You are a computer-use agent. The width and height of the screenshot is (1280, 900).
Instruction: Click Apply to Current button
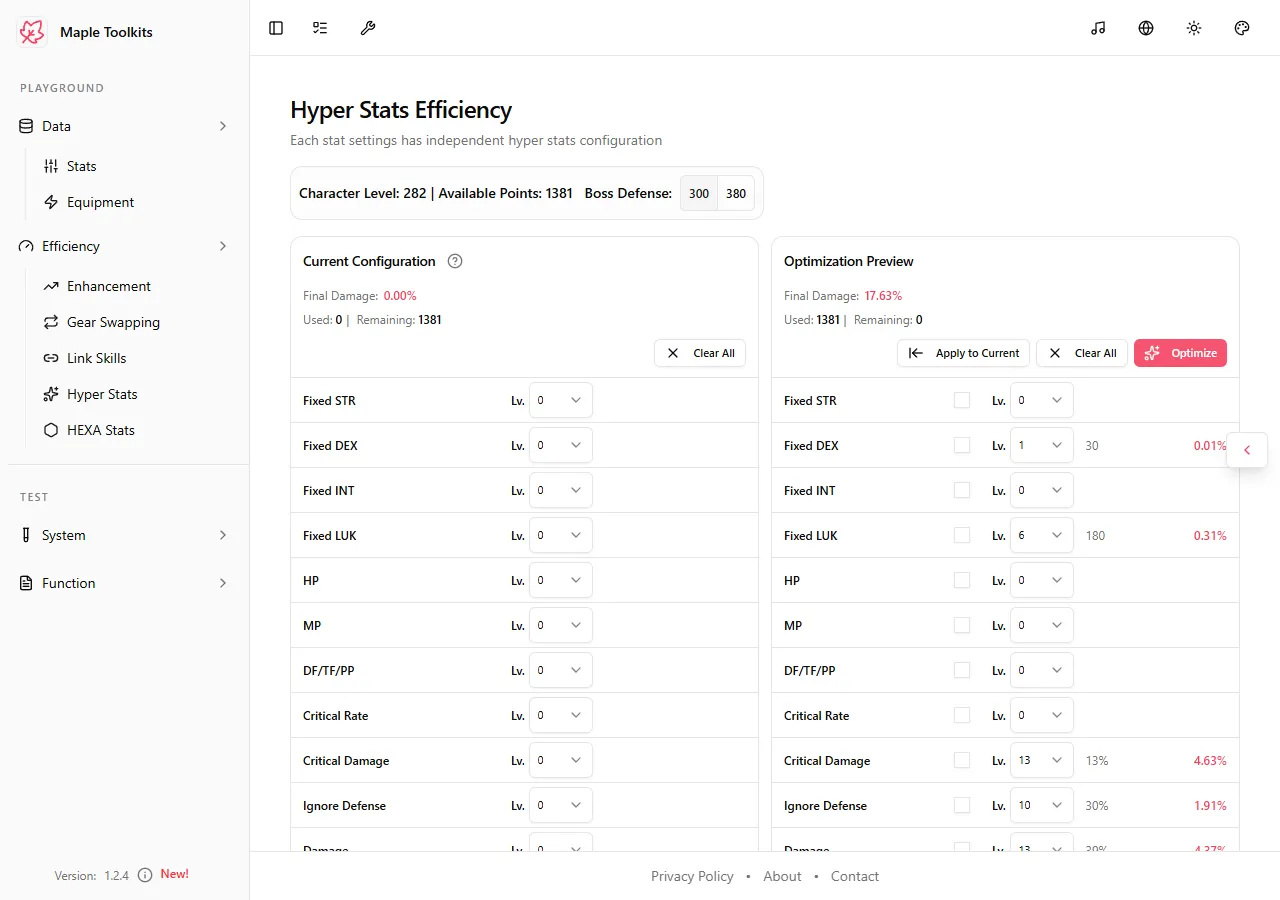pyautogui.click(x=963, y=353)
